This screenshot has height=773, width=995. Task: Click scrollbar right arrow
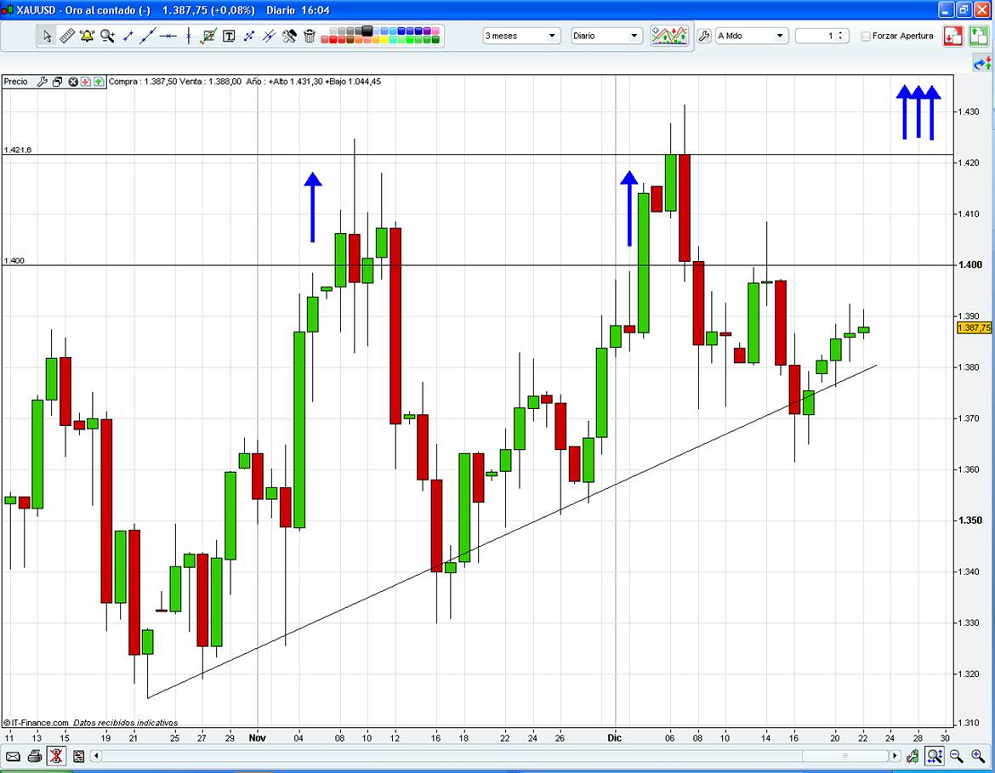[x=895, y=756]
